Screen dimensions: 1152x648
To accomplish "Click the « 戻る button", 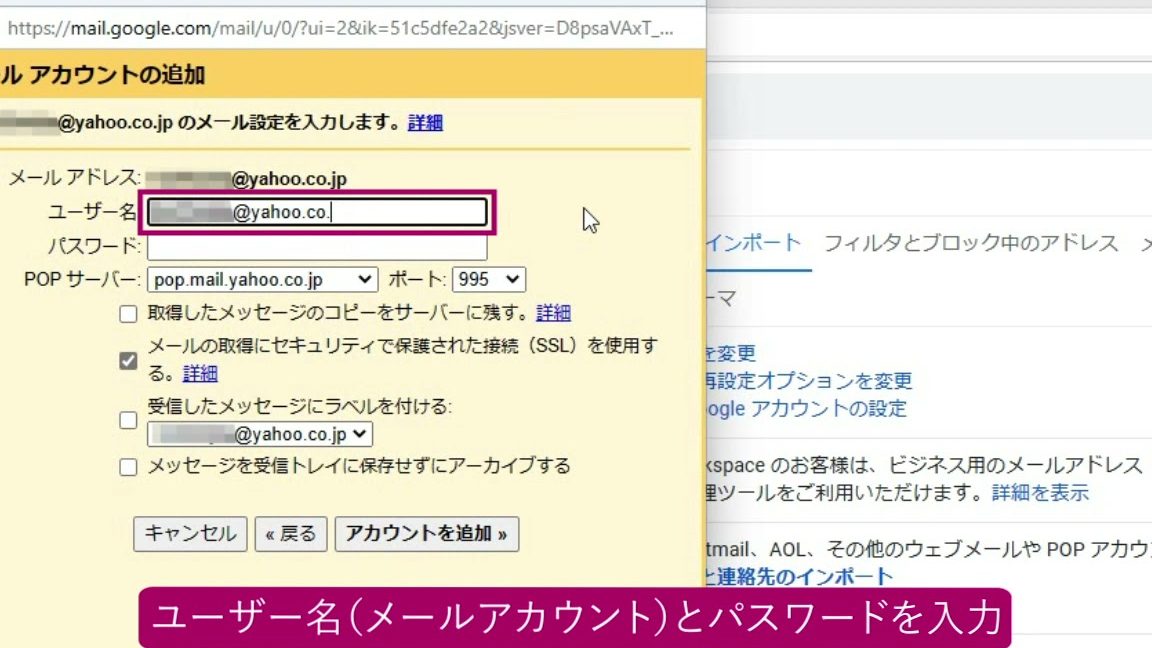I will point(291,534).
